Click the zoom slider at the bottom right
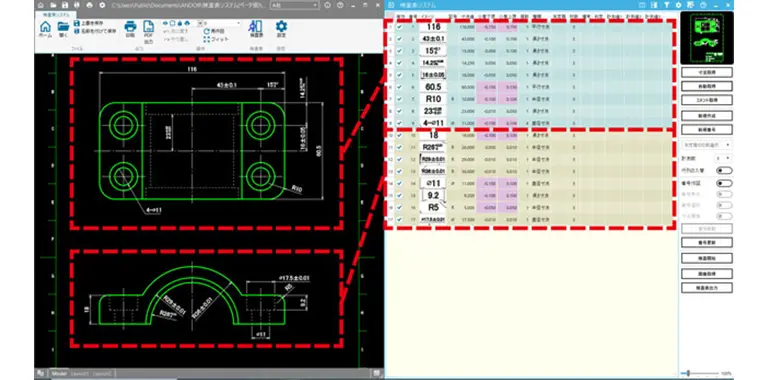The height and width of the screenshot is (380, 768). tap(699, 374)
